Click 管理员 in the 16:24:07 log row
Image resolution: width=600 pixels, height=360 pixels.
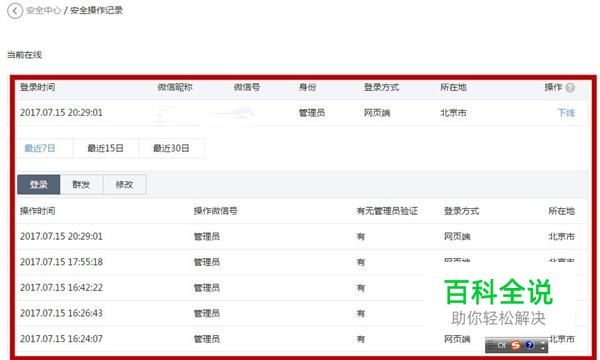click(207, 339)
